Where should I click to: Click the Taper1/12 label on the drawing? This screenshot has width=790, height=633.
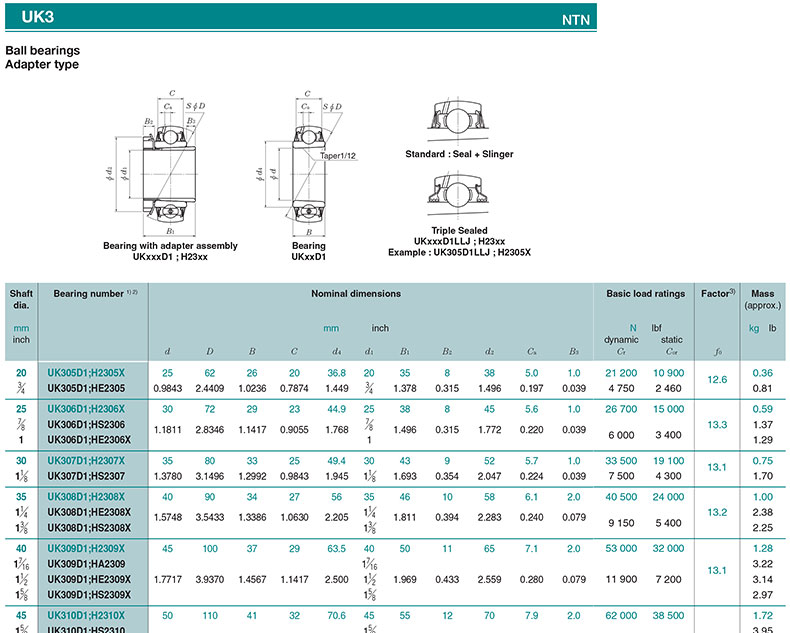click(340, 157)
